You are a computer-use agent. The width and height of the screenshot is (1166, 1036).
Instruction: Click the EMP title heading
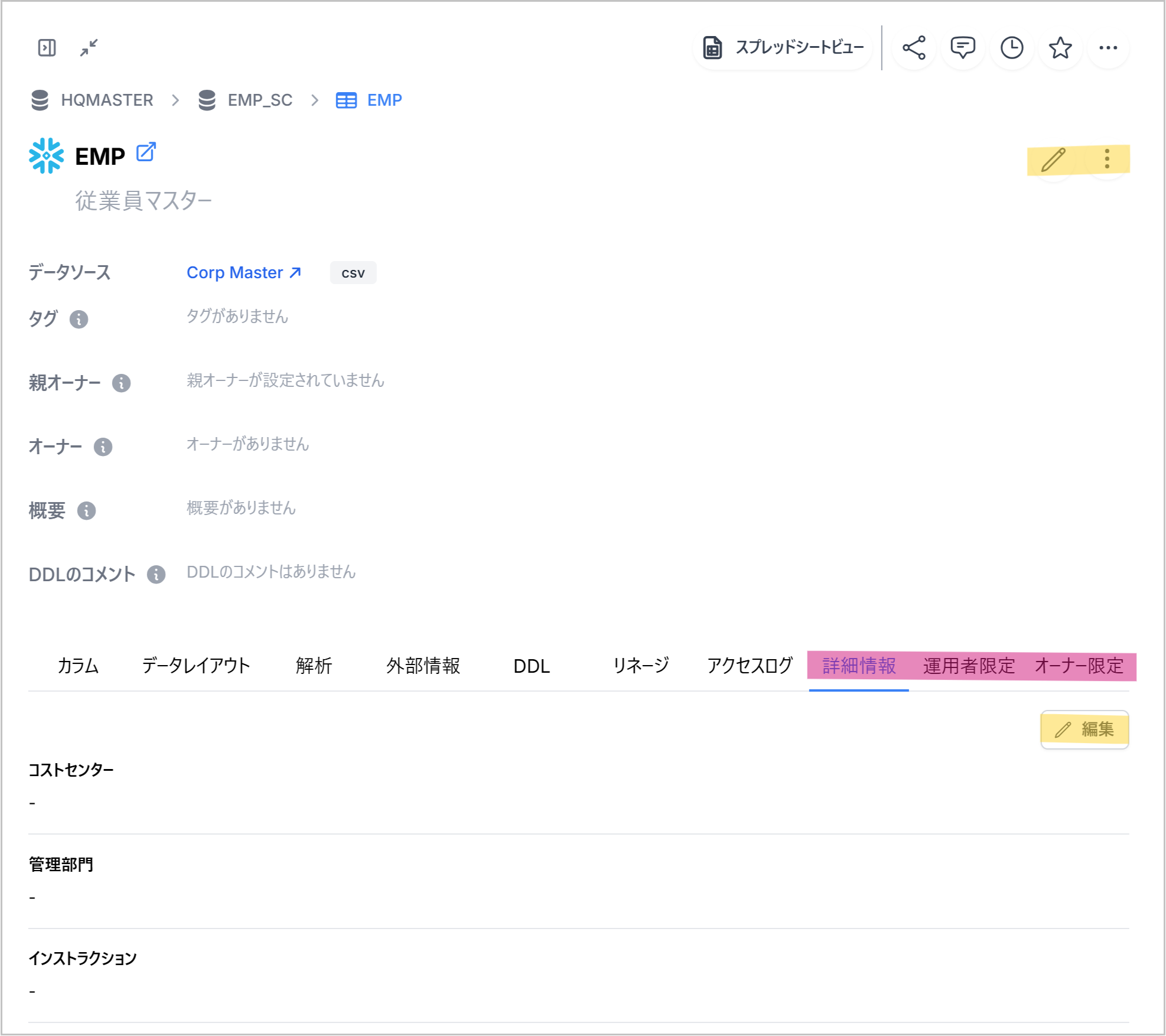100,157
